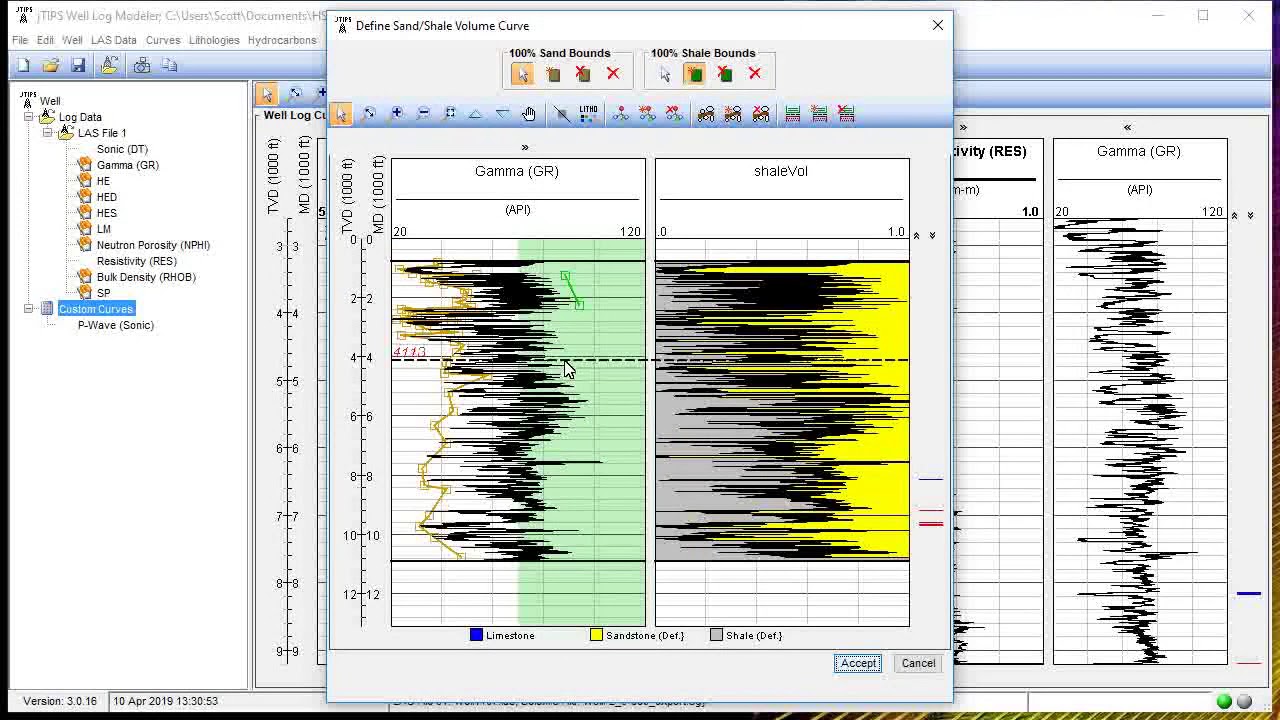Screen dimensions: 1280x720
Task: Select Neutron Porosity (NPHI) in the tree
Action: [x=153, y=245]
